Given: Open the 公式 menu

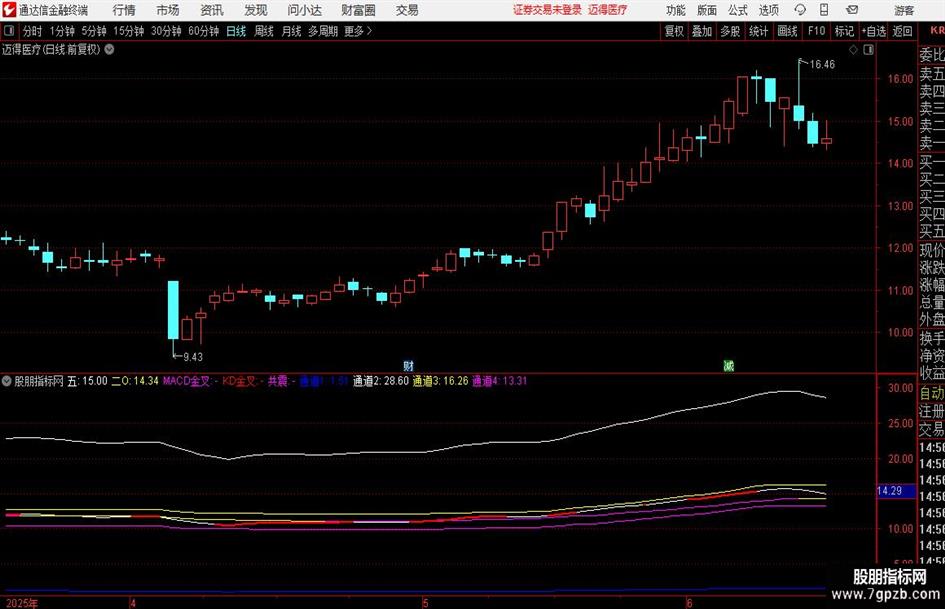Looking at the screenshot, I should coord(738,10).
